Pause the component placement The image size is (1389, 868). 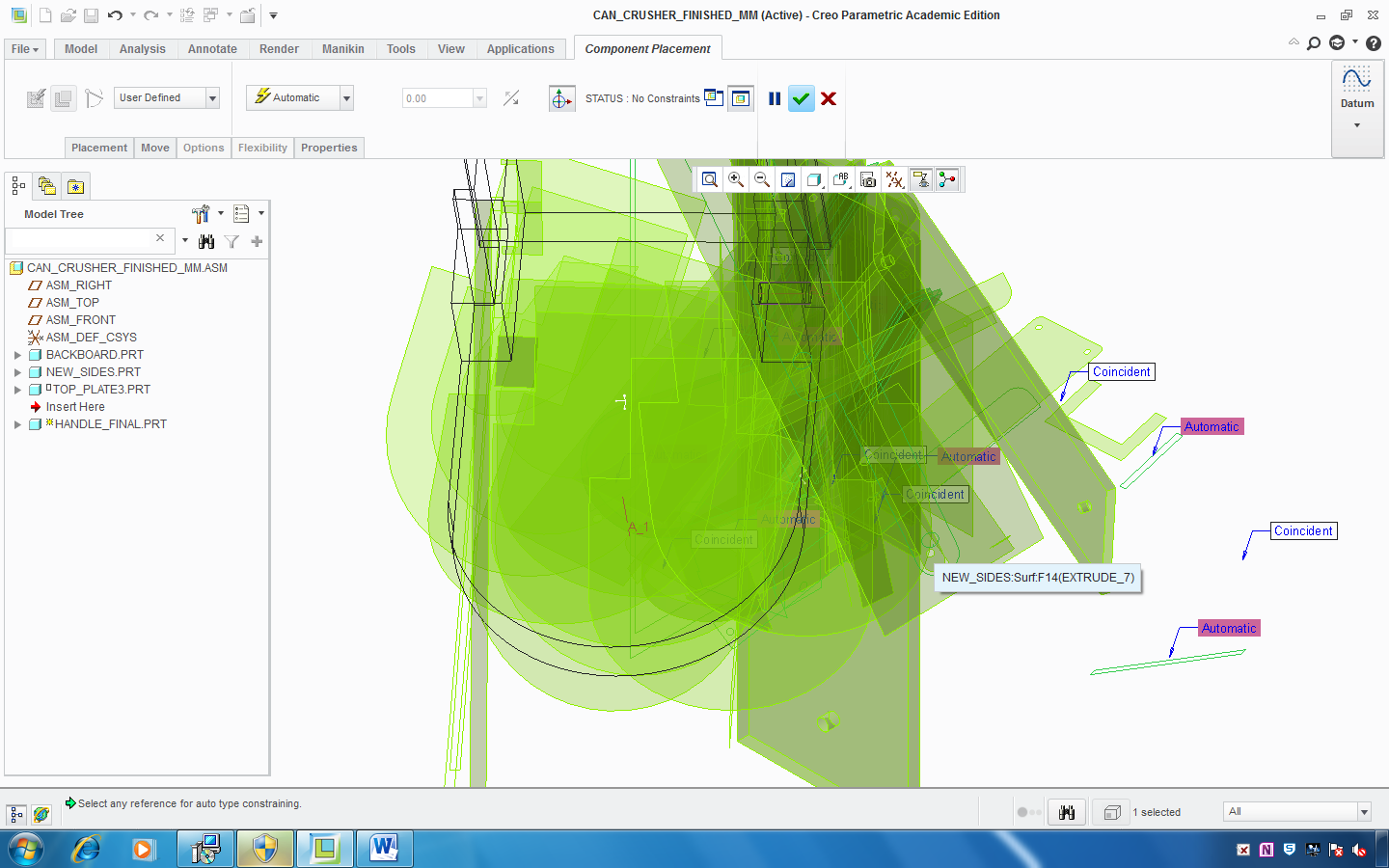pyautogui.click(x=776, y=98)
